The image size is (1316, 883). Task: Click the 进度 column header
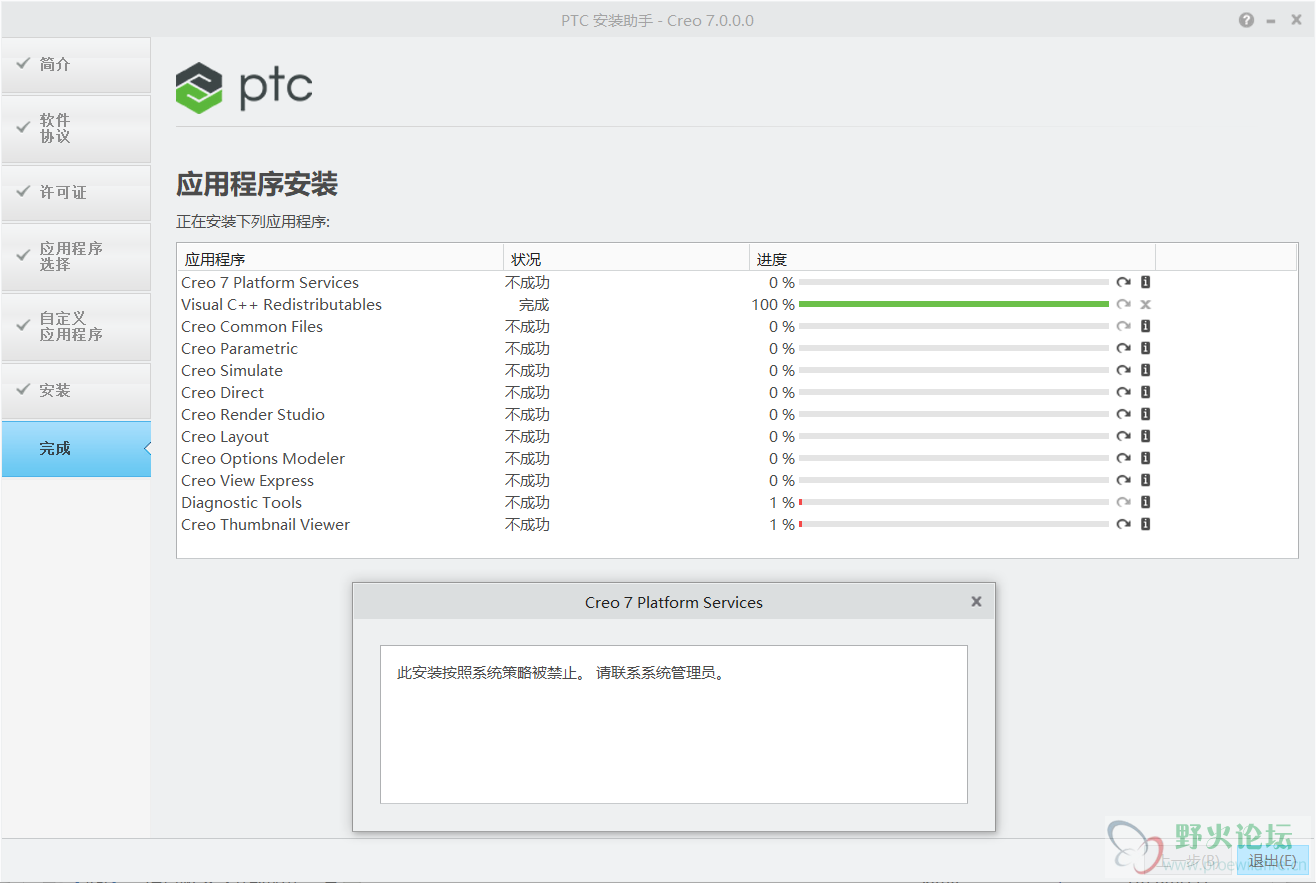[952, 259]
